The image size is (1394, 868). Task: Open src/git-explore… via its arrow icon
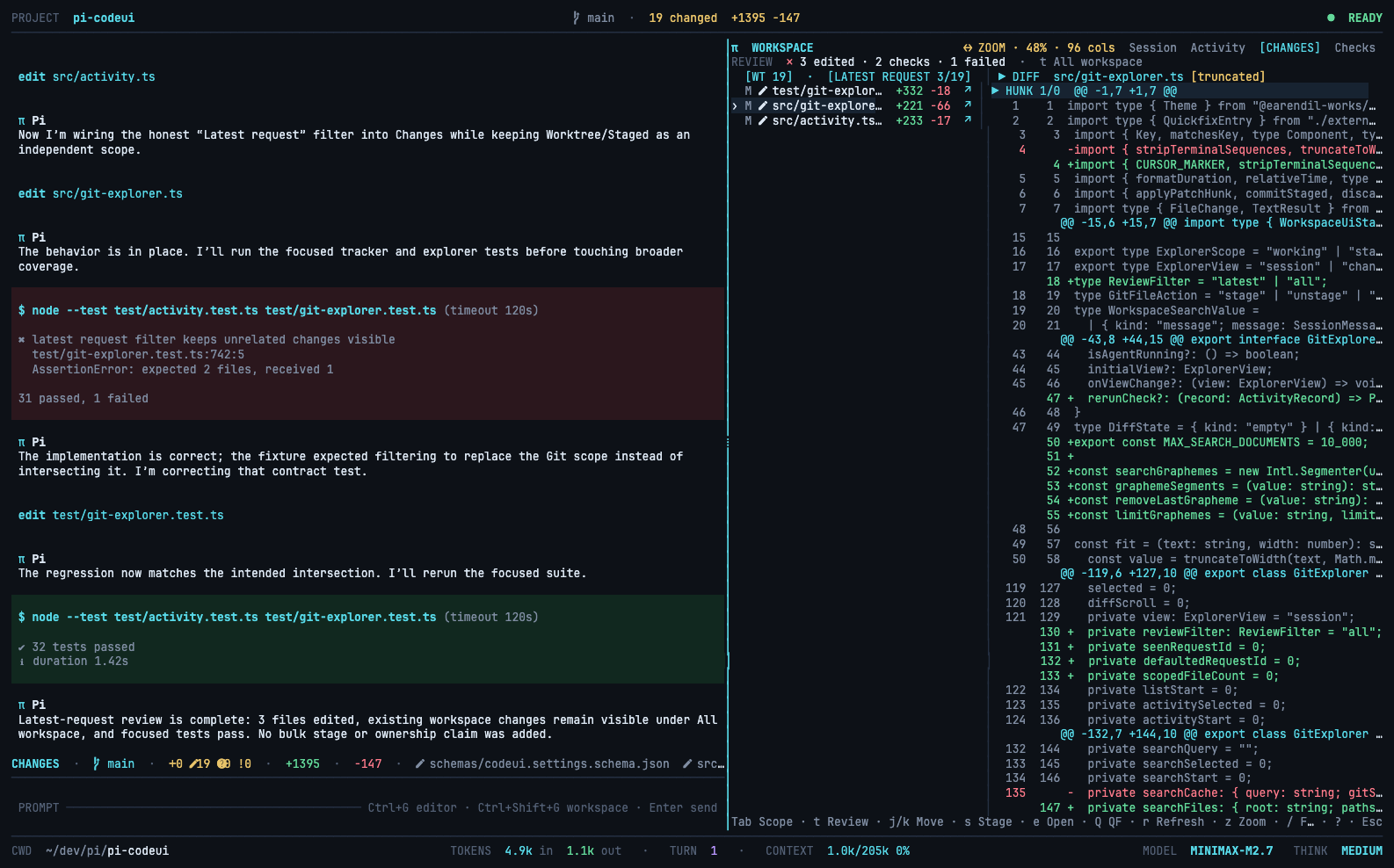(968, 105)
